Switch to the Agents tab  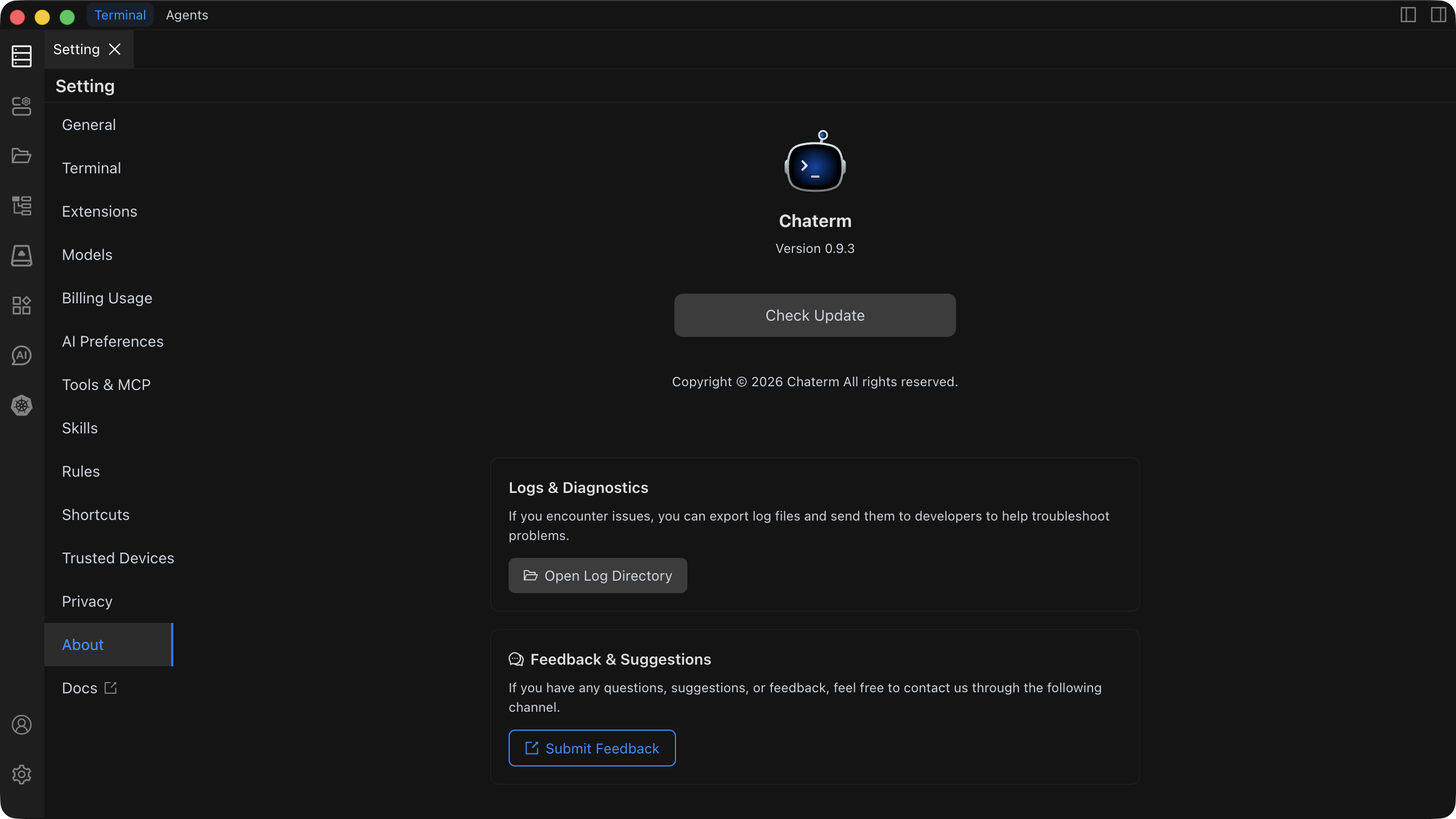(186, 15)
